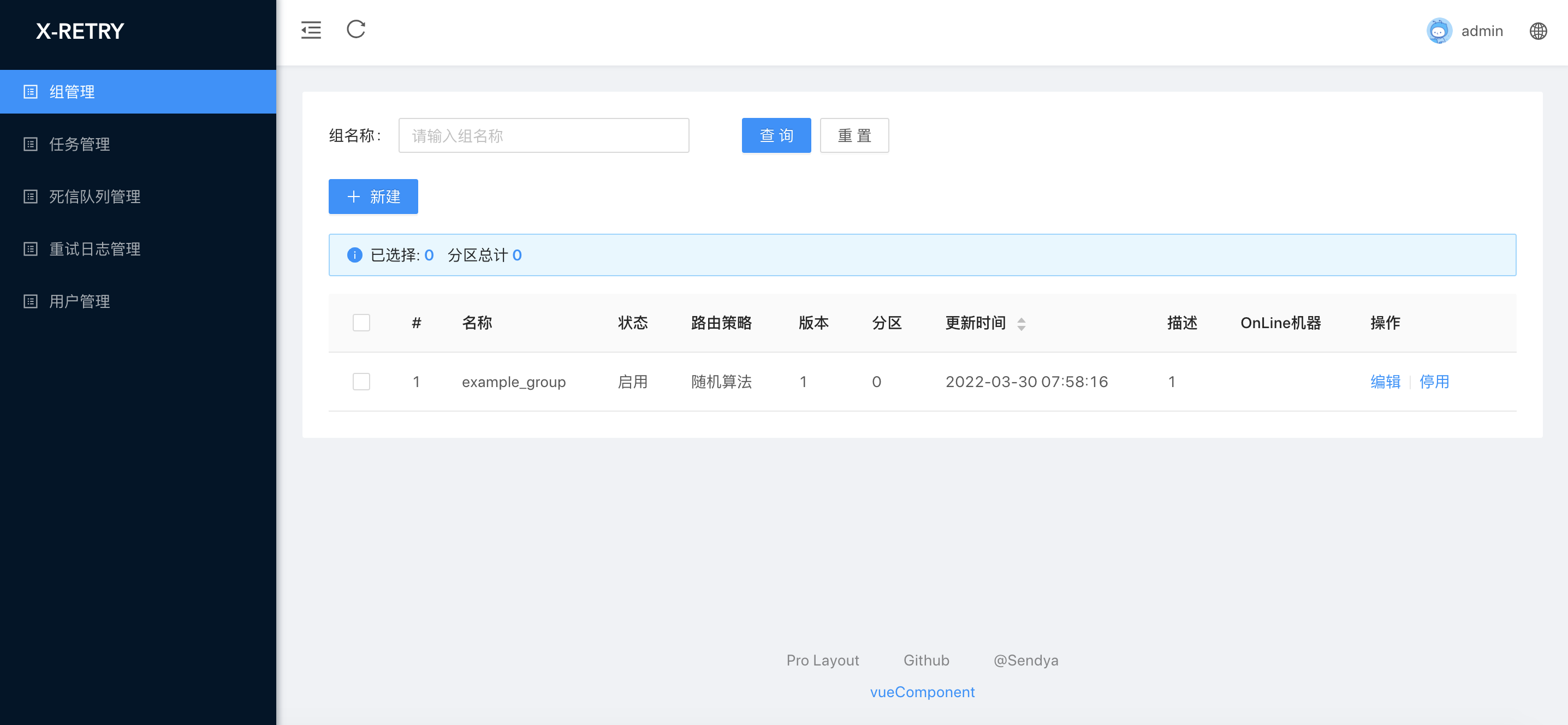The height and width of the screenshot is (725, 1568).
Task: Click the 任务管理 sidebar icon
Action: (x=31, y=144)
